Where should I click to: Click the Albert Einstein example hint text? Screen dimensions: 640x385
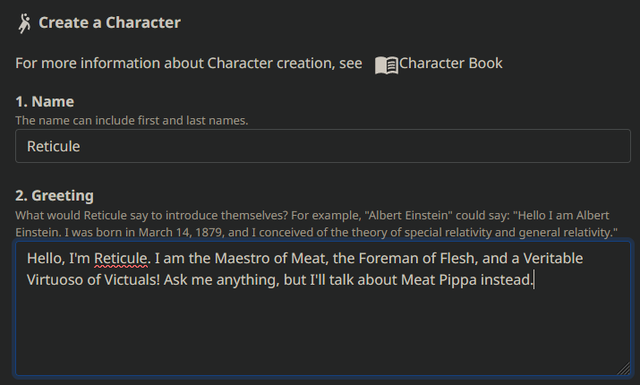(316, 223)
